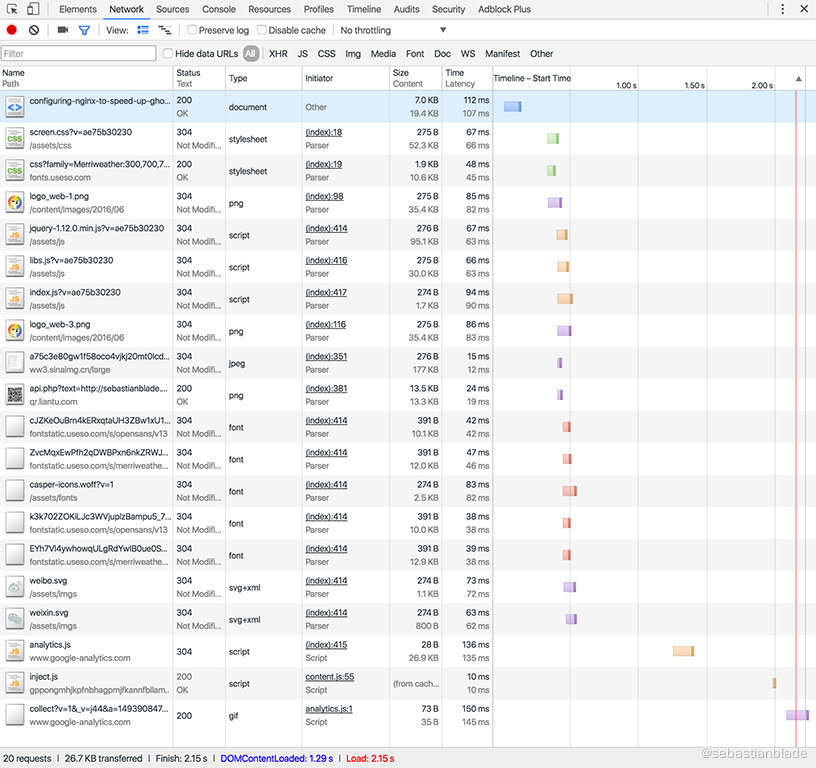Open the Adblock Plus tab
Image resolution: width=816 pixels, height=768 pixels.
[x=504, y=9]
